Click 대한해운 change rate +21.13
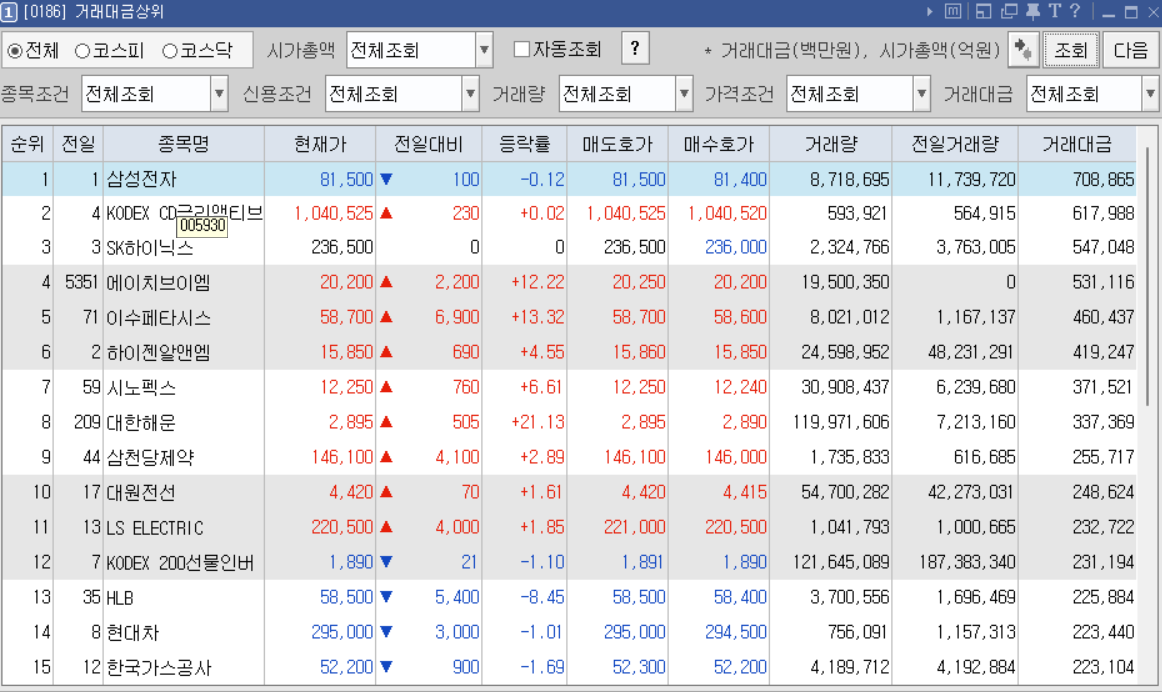Viewport: 1162px width, 692px height. 537,422
